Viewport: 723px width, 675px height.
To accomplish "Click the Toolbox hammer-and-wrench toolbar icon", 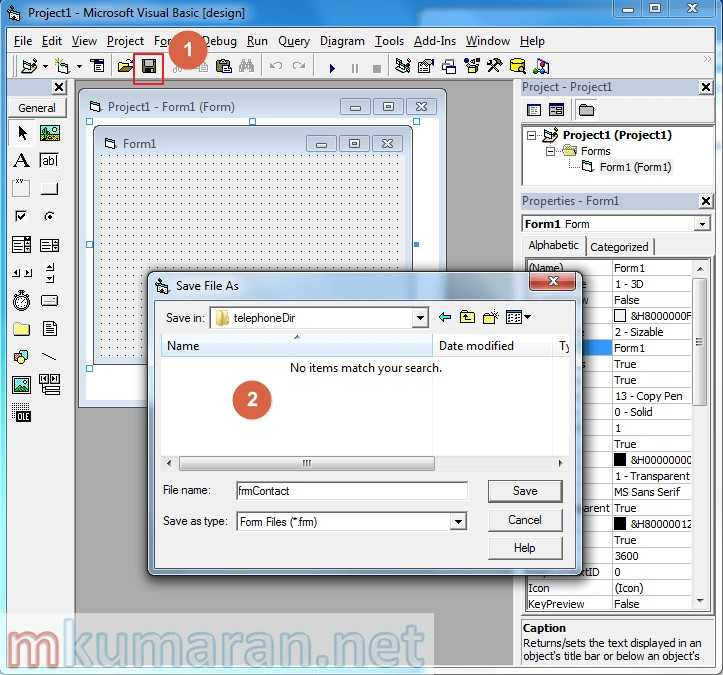I will (494, 66).
